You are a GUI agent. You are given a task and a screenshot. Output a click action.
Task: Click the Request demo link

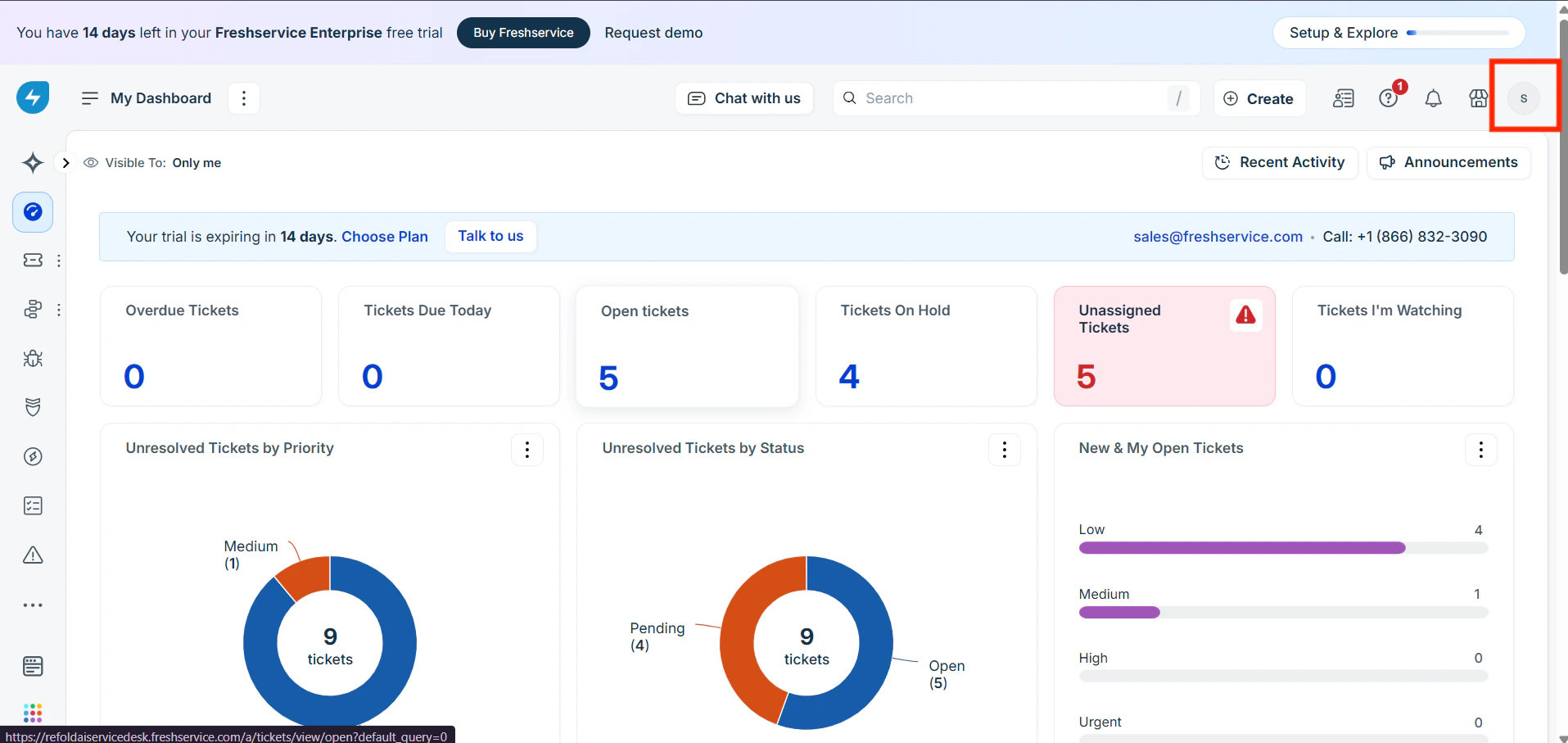pos(653,33)
